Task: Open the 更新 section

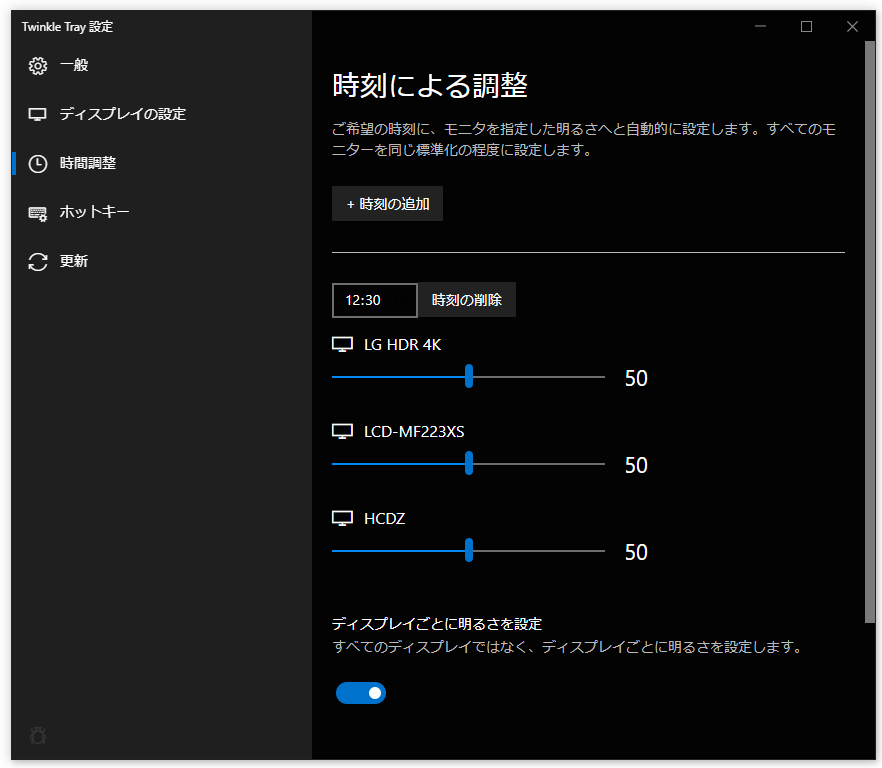Action: [160, 261]
